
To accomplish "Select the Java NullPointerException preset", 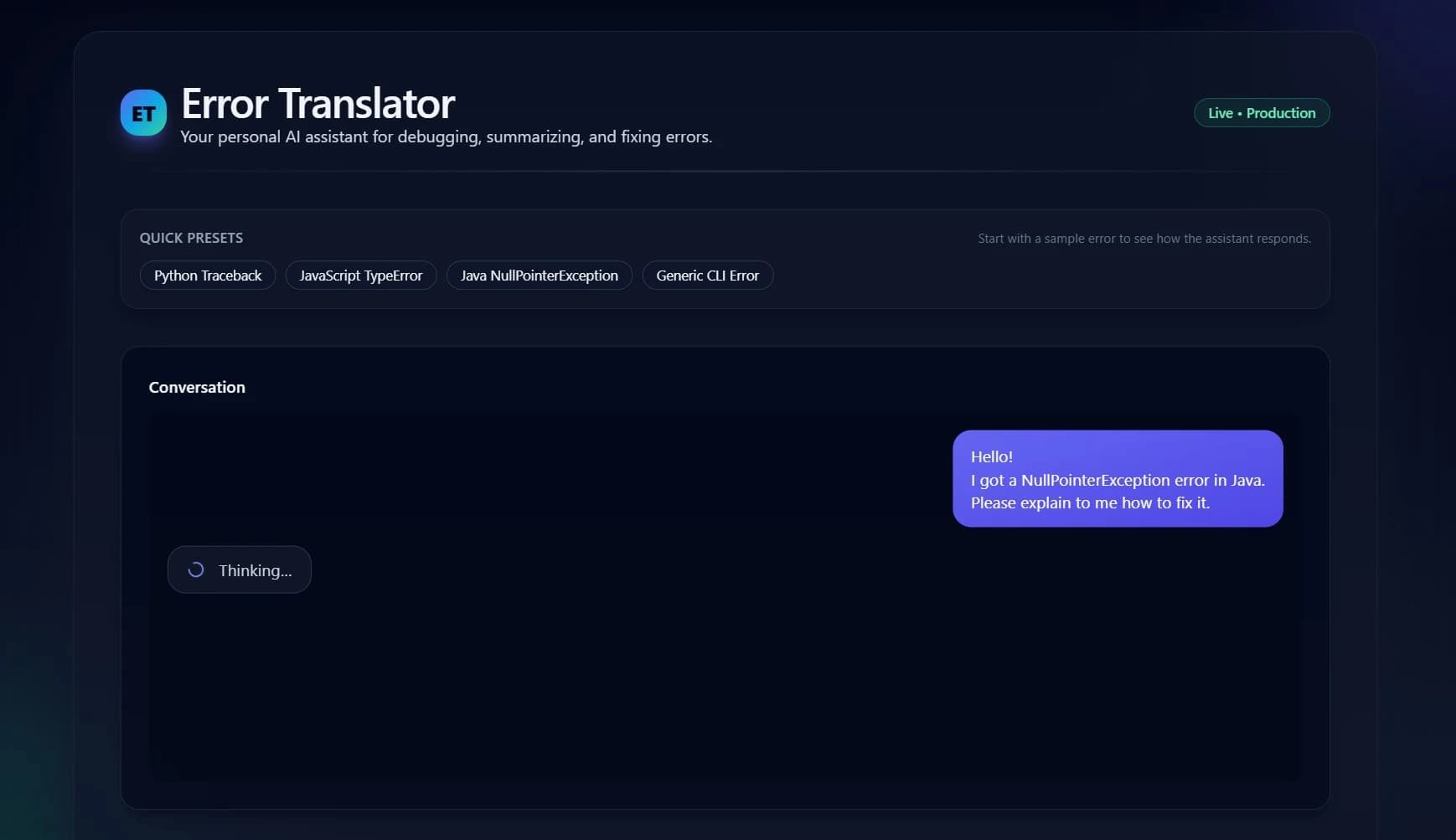I will [539, 275].
